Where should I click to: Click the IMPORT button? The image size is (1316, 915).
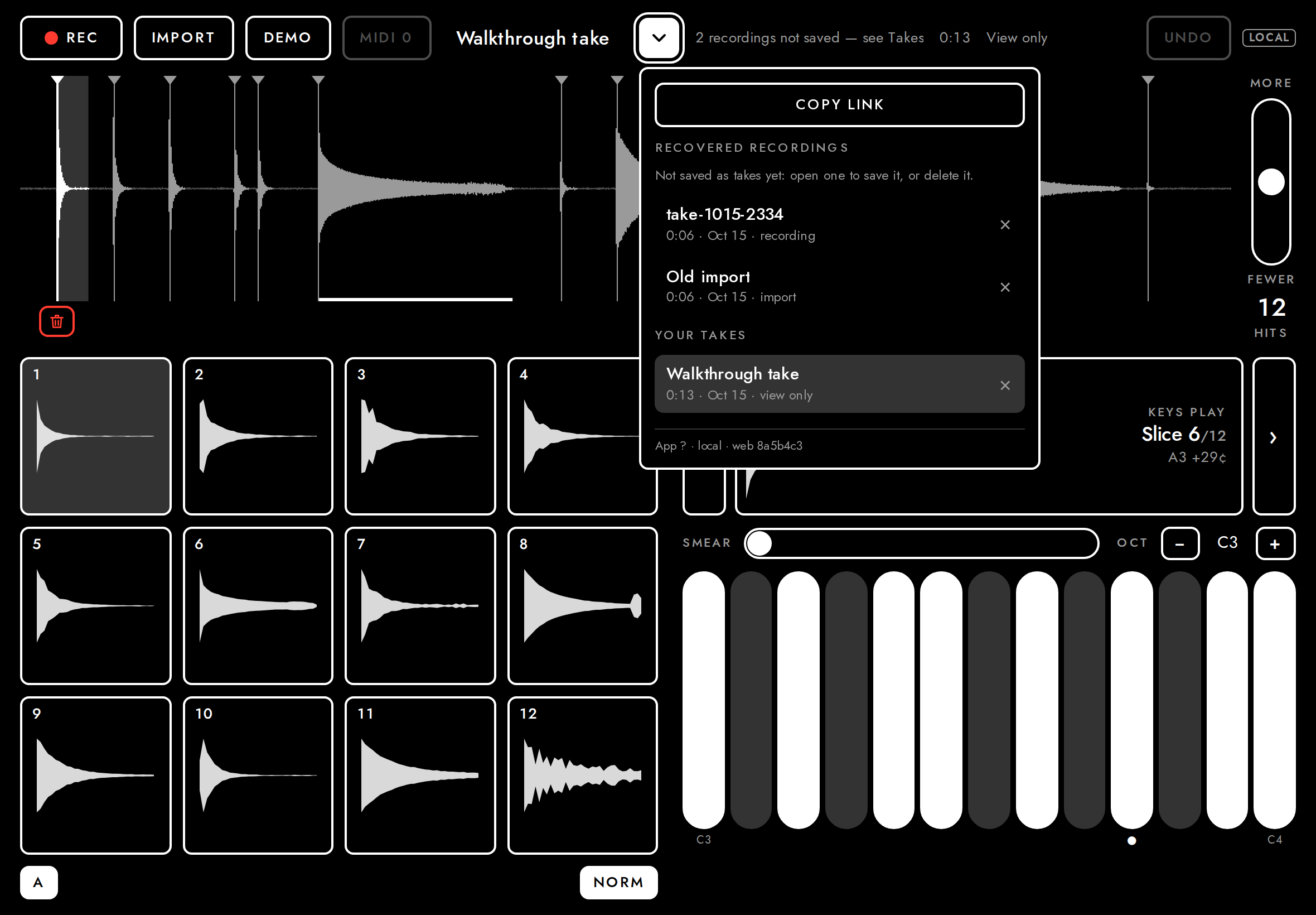[x=183, y=38]
